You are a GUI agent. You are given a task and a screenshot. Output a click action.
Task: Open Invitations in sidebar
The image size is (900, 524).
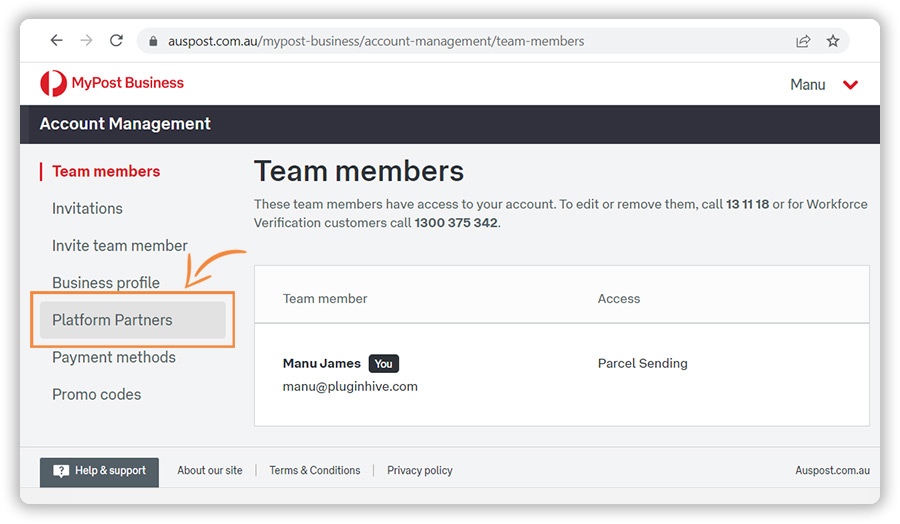click(87, 208)
